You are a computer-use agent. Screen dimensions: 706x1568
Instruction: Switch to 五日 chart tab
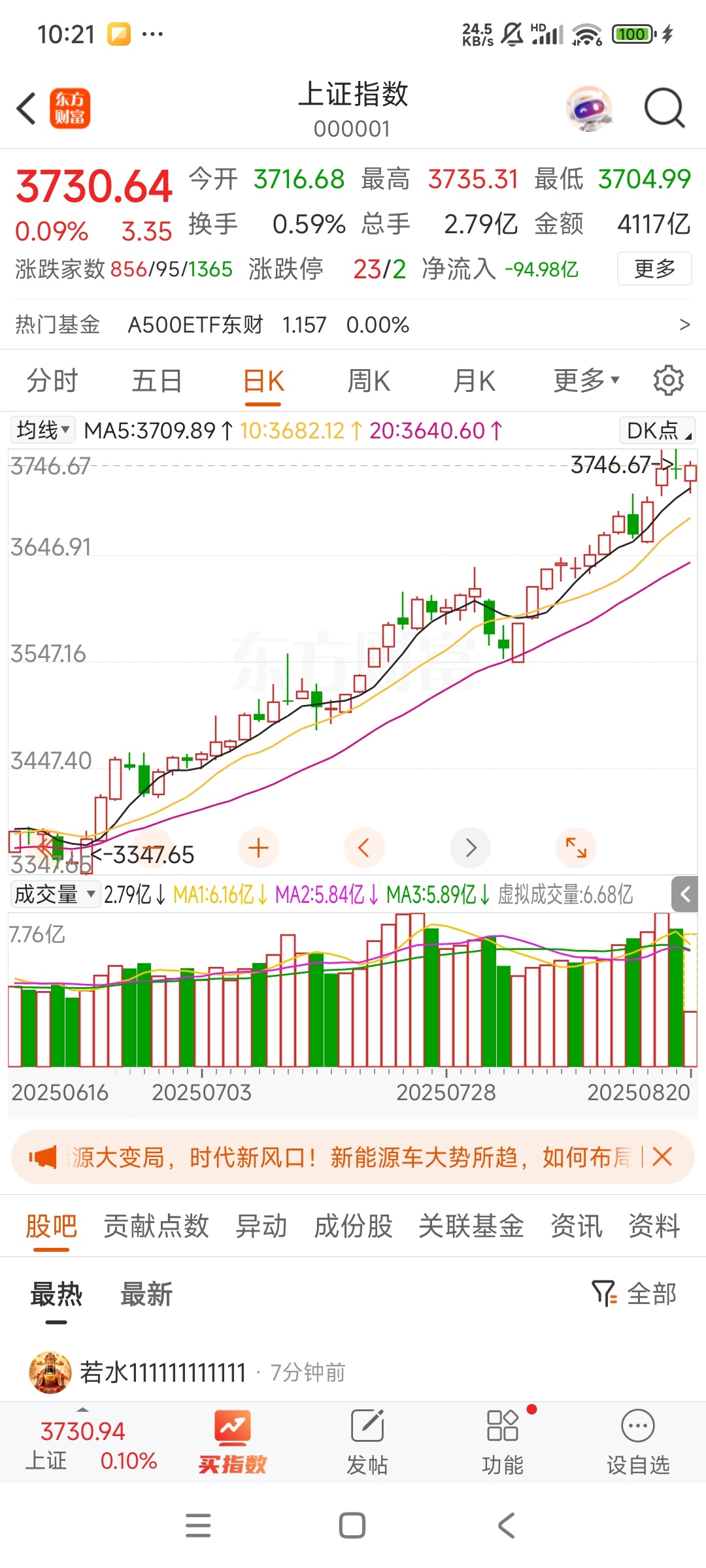pos(157,380)
